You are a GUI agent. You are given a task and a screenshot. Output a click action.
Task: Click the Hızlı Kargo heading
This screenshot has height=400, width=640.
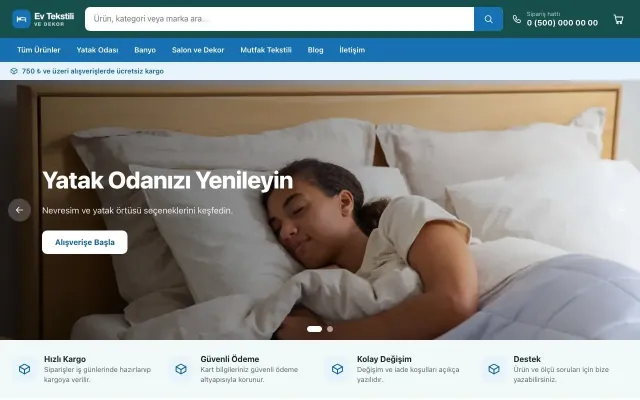(x=65, y=359)
